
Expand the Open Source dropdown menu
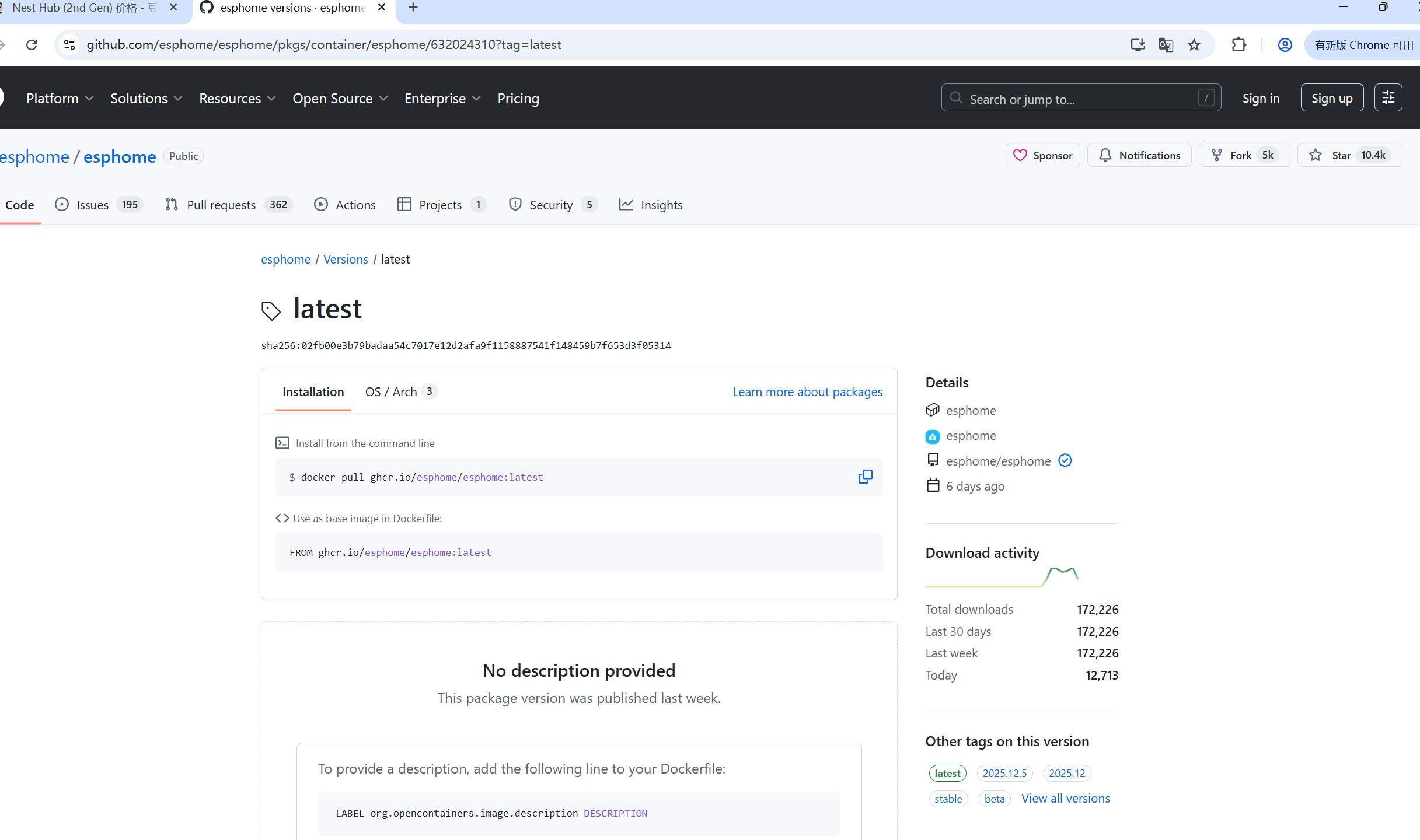click(340, 99)
